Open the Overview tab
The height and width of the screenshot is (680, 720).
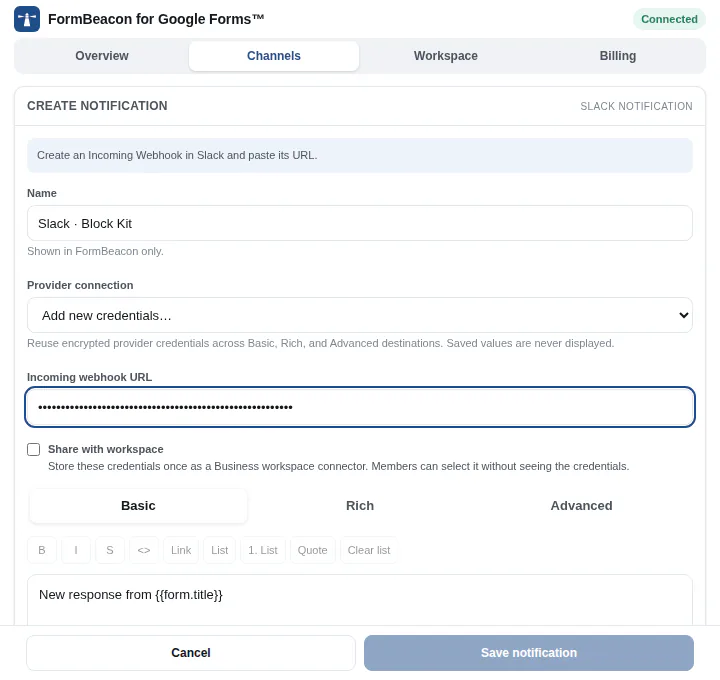pyautogui.click(x=102, y=56)
